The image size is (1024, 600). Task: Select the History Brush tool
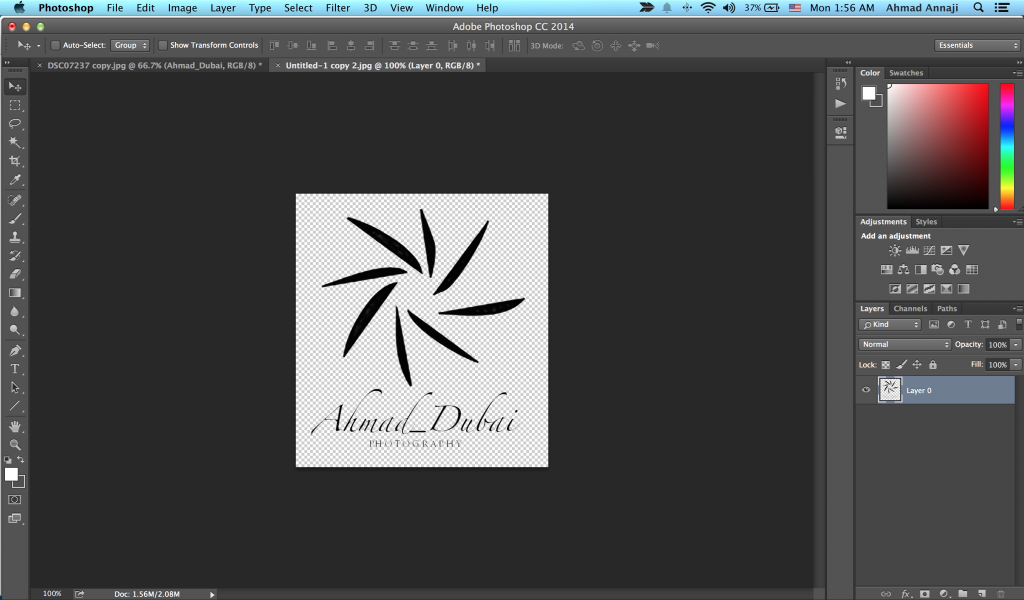click(15, 256)
